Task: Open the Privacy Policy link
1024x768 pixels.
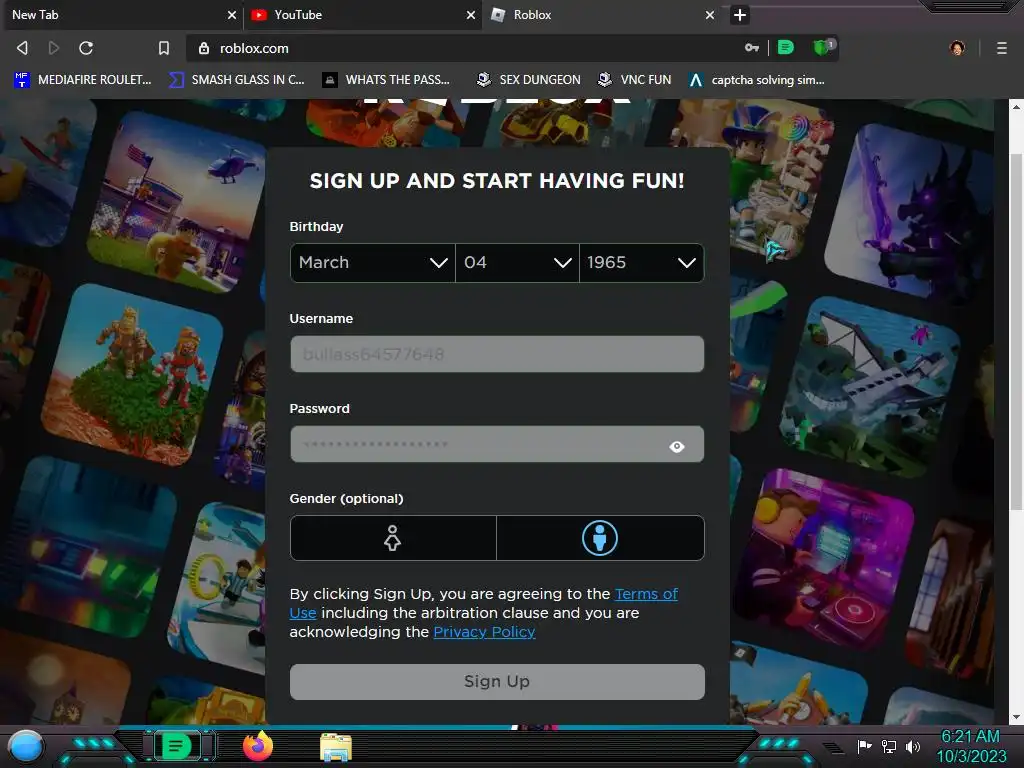Action: (485, 632)
